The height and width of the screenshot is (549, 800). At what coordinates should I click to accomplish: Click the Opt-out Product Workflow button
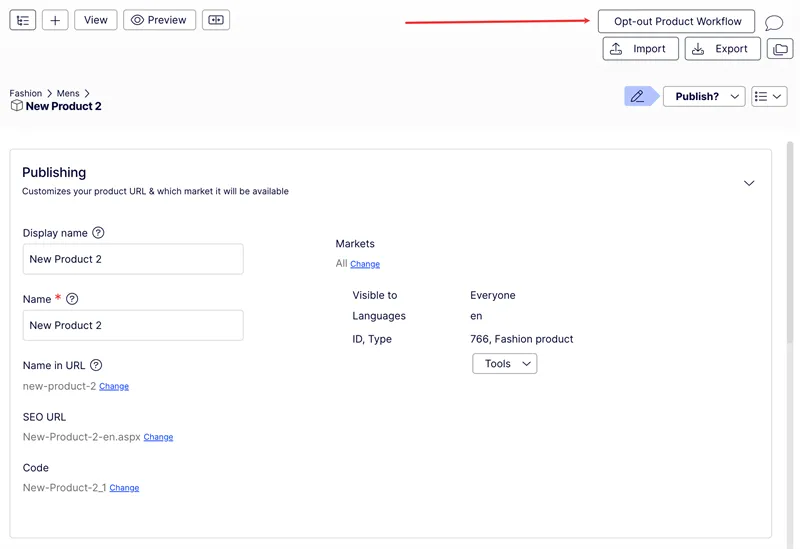676,21
